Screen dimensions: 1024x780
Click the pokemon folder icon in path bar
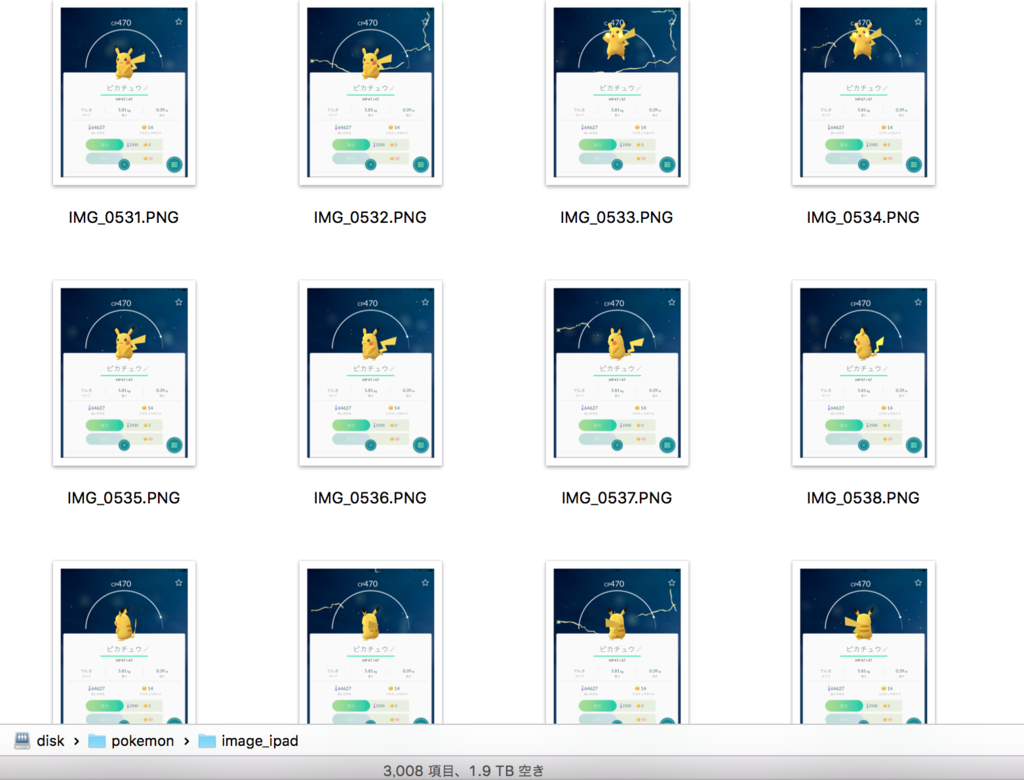(97, 741)
